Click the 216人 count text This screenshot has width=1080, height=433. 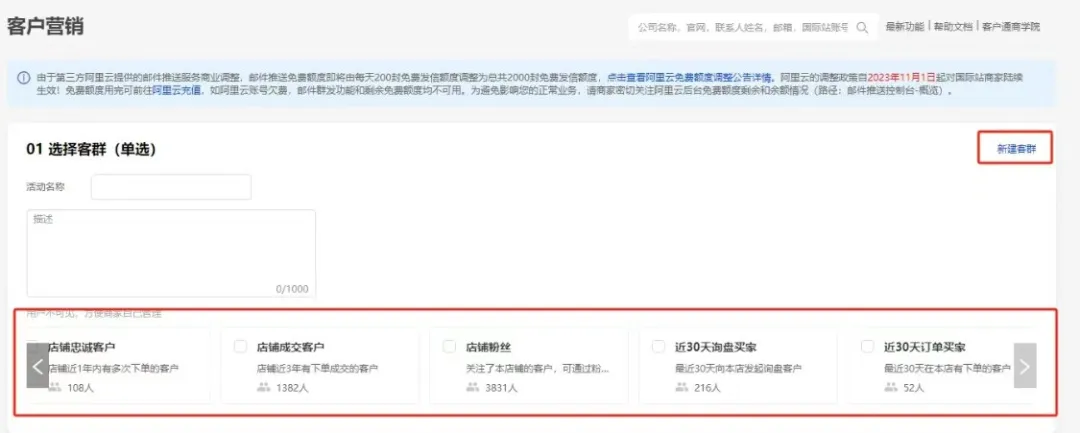[708, 388]
